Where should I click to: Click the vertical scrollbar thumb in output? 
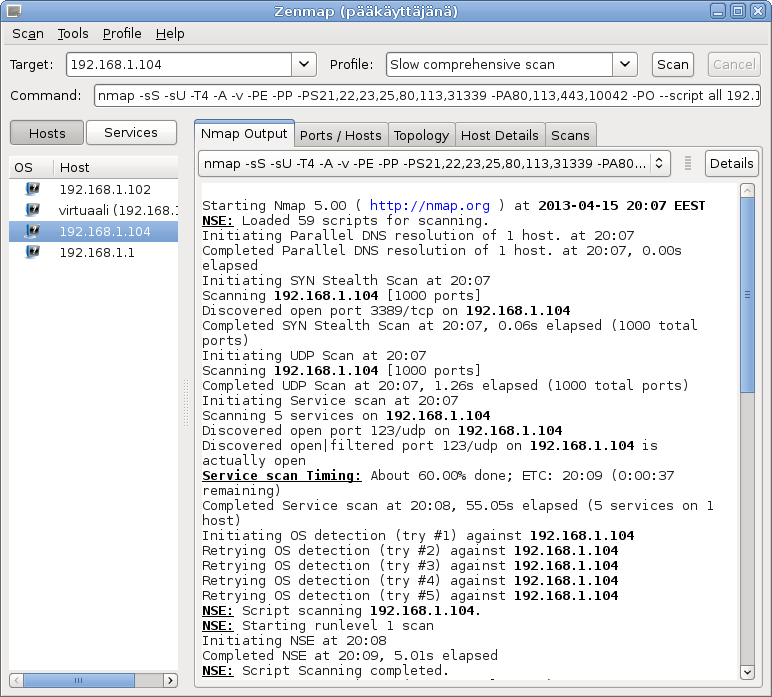click(747, 295)
